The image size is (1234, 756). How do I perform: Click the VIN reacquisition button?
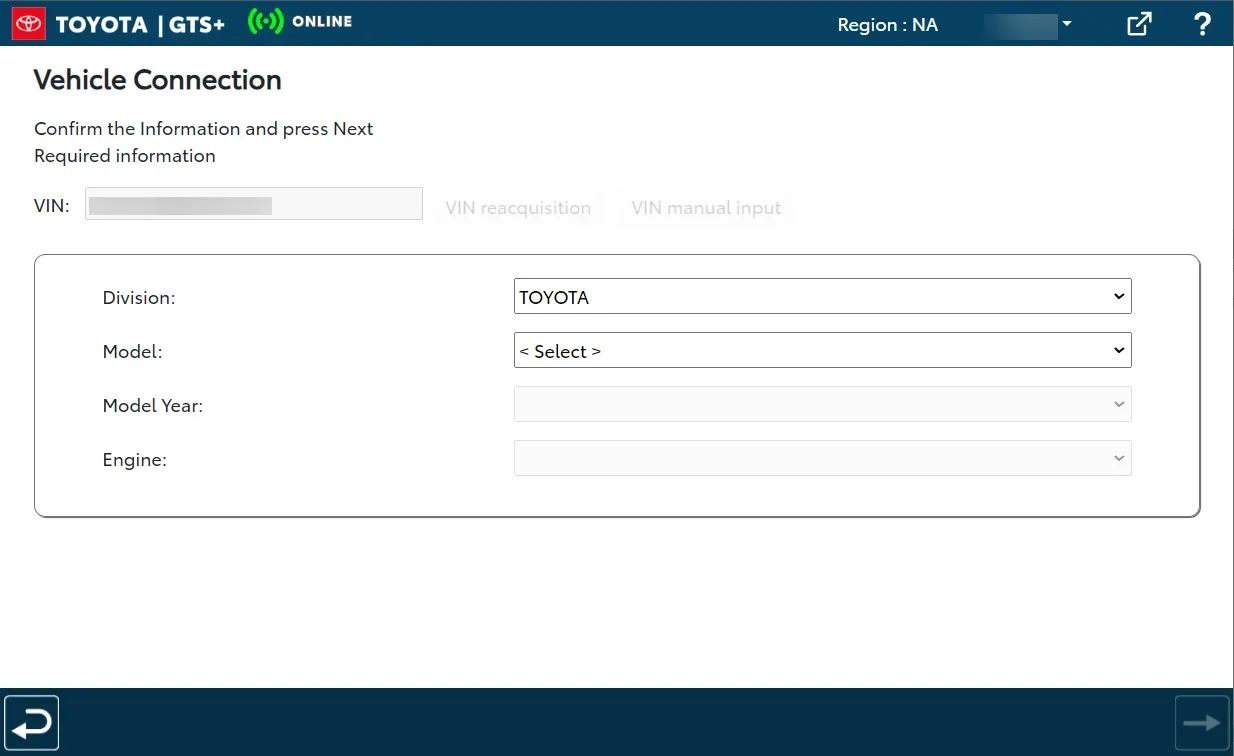point(518,208)
